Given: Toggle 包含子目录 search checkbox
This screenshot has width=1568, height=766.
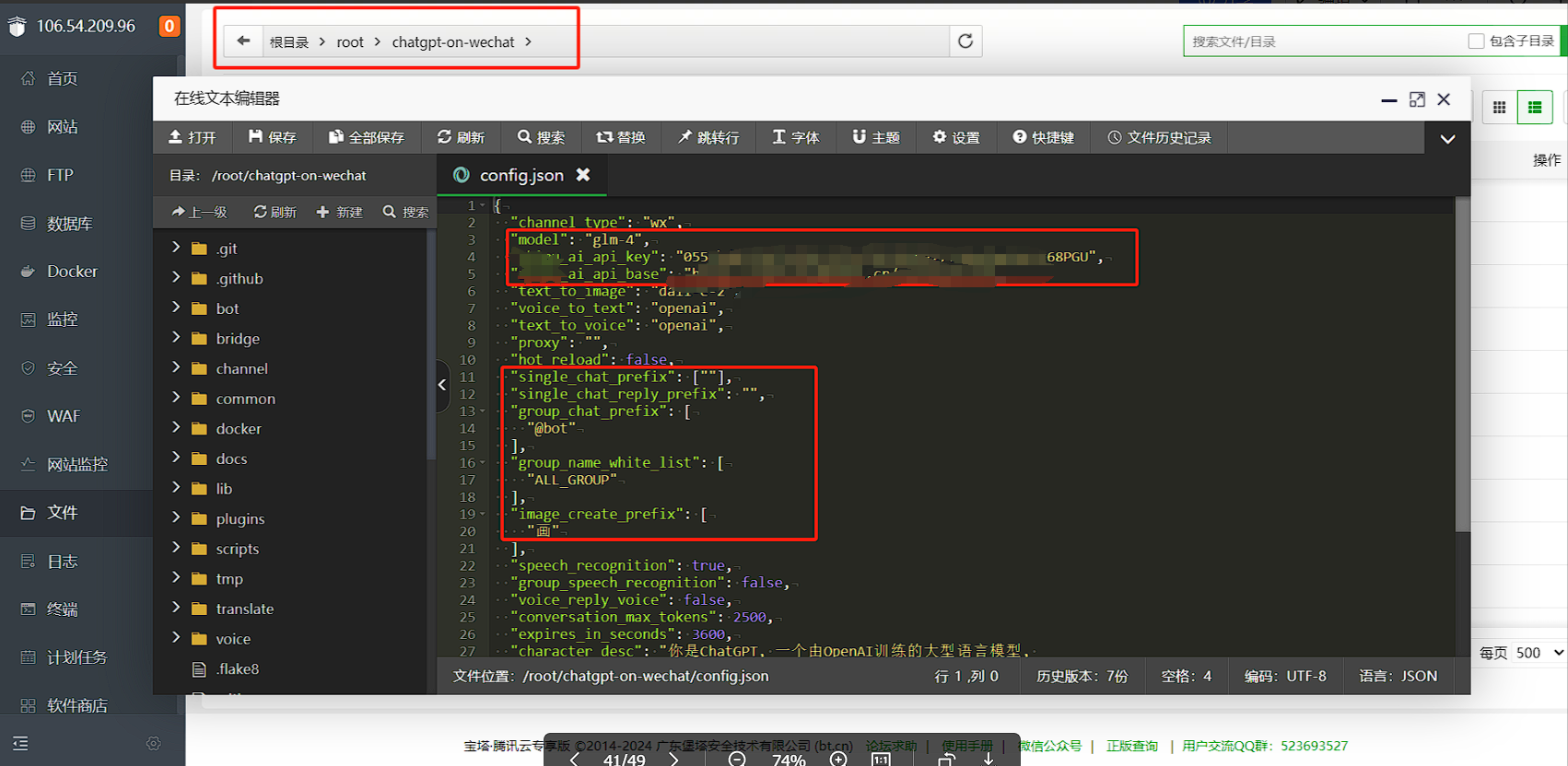Looking at the screenshot, I should [1476, 41].
